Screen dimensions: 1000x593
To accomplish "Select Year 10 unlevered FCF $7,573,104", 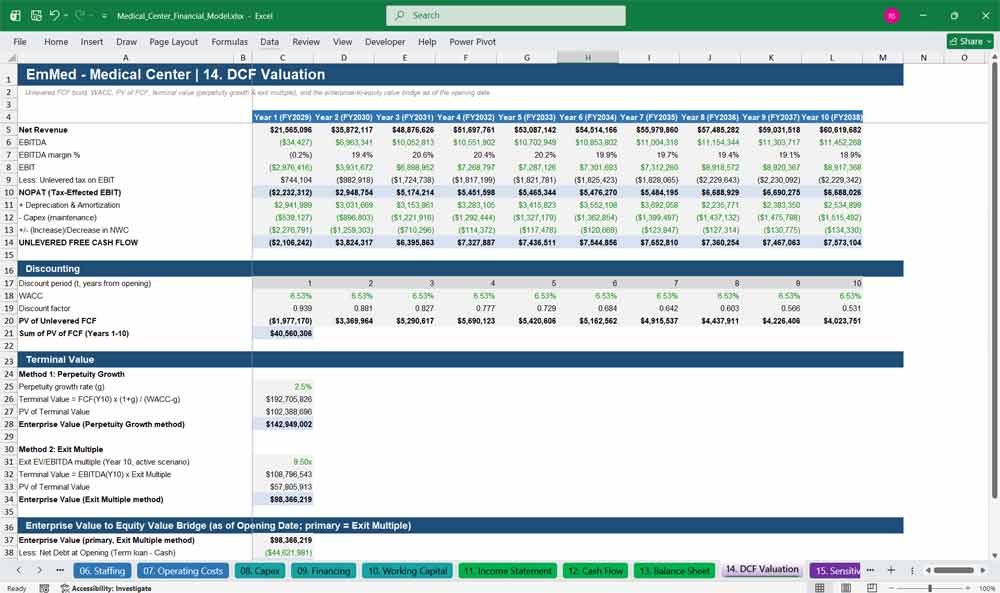I will (832, 242).
